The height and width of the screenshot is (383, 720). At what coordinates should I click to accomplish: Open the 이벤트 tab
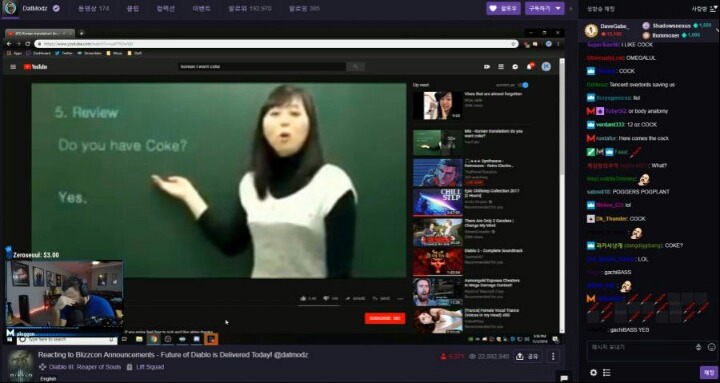click(x=202, y=8)
